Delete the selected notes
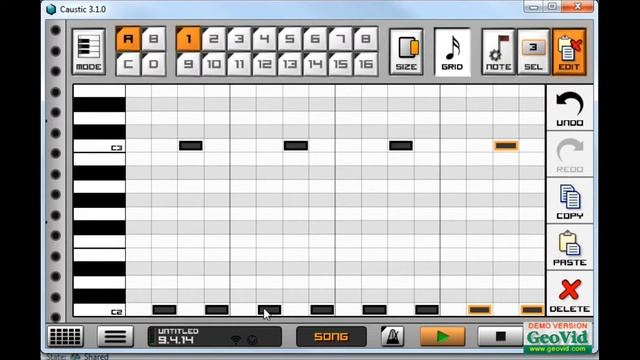The image size is (640, 360). tap(570, 294)
